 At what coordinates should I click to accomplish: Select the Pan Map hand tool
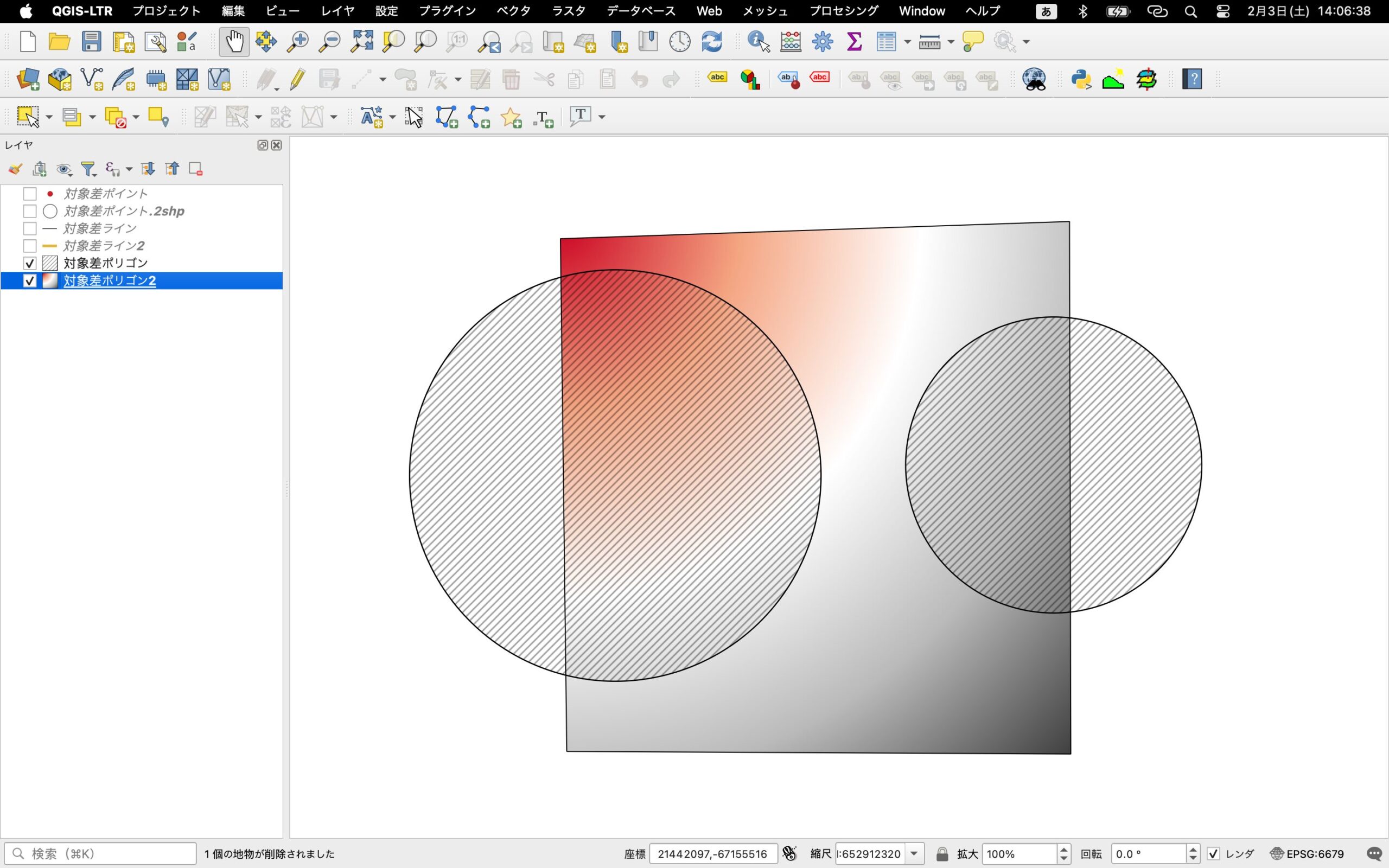[234, 42]
